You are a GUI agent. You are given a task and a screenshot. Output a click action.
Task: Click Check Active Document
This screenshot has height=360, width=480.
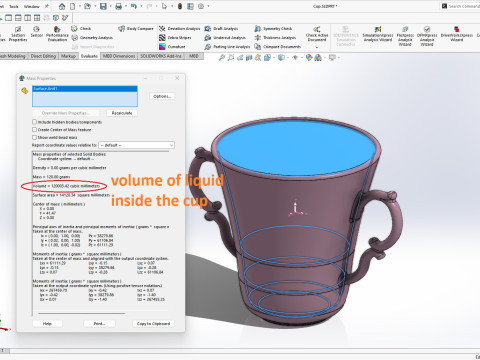click(317, 34)
